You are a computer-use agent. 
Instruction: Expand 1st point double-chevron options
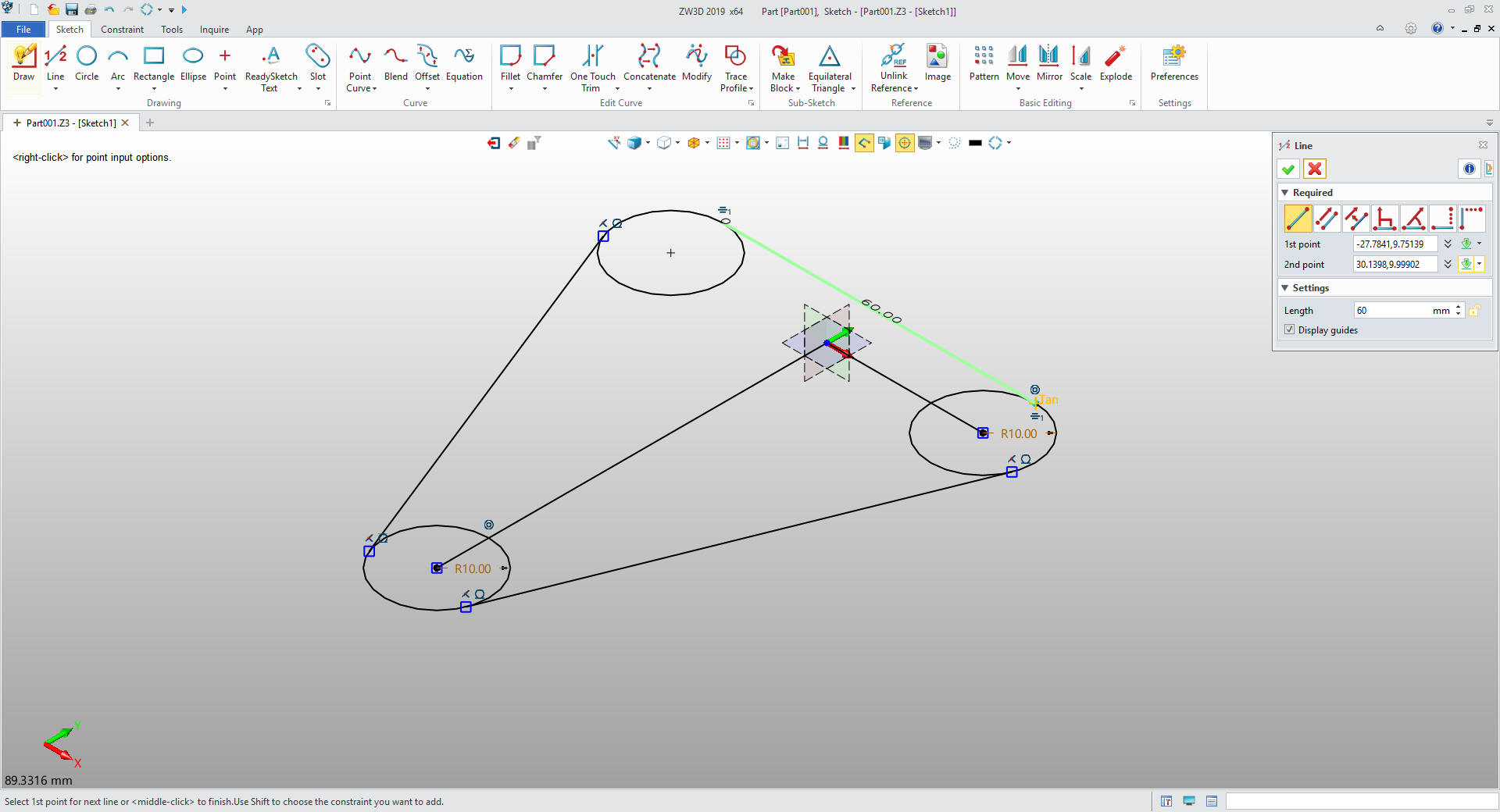coord(1448,244)
